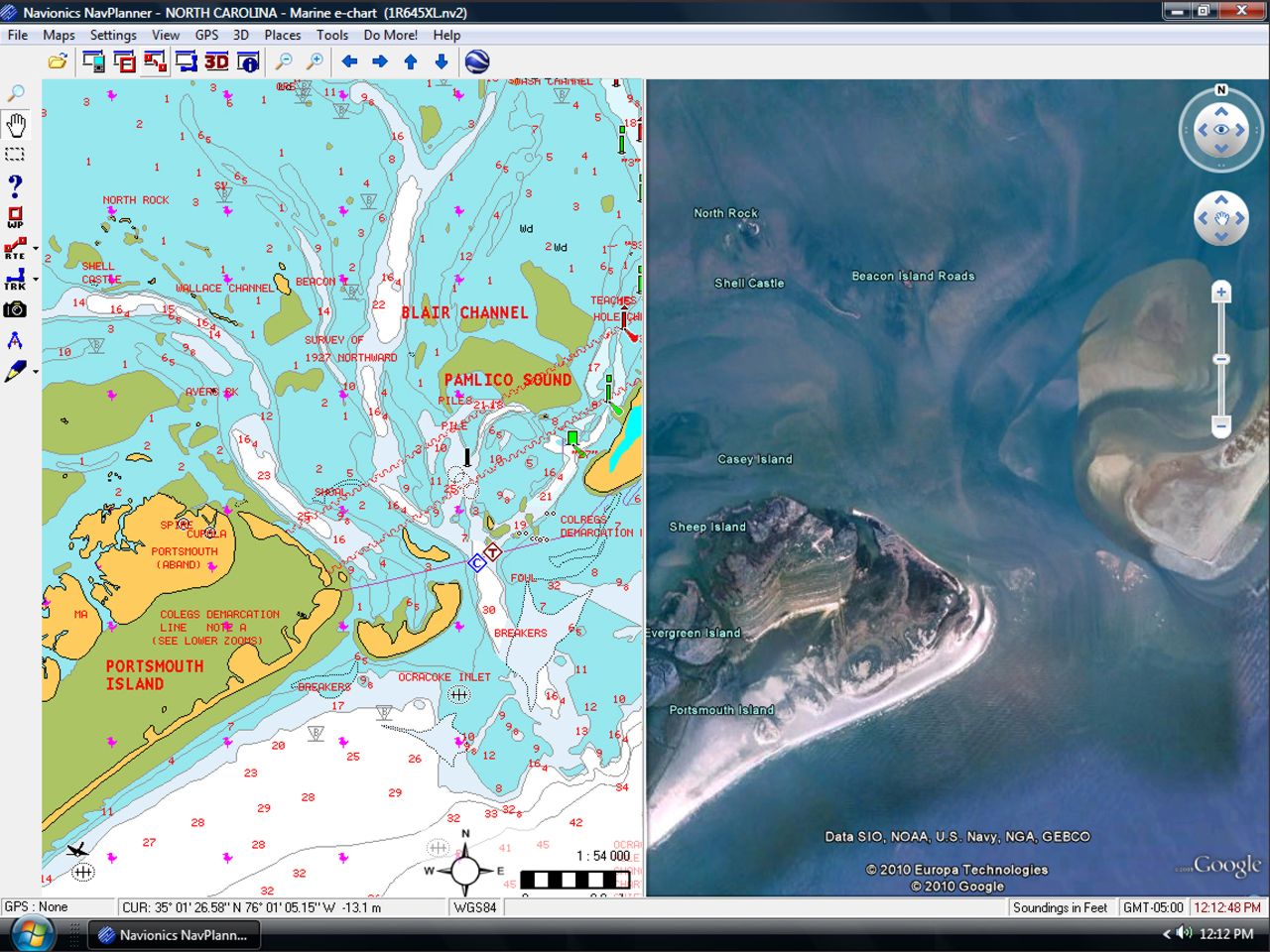This screenshot has width=1270, height=952.
Task: Zoom out with the toolbar minus magnifier
Action: 284,61
